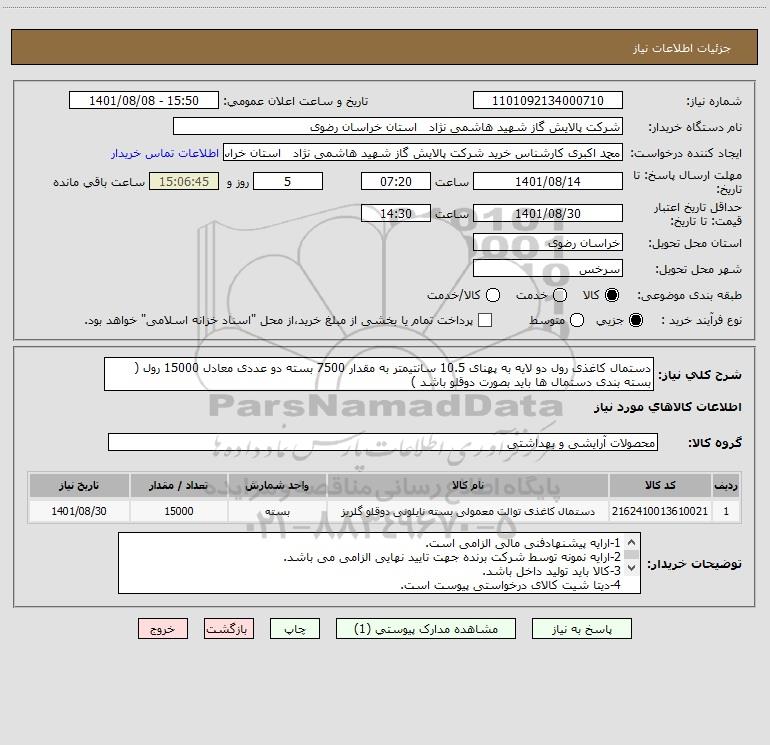Image resolution: width=770 pixels, height=745 pixels.
Task: Click the چاپ print button
Action: pos(295,629)
